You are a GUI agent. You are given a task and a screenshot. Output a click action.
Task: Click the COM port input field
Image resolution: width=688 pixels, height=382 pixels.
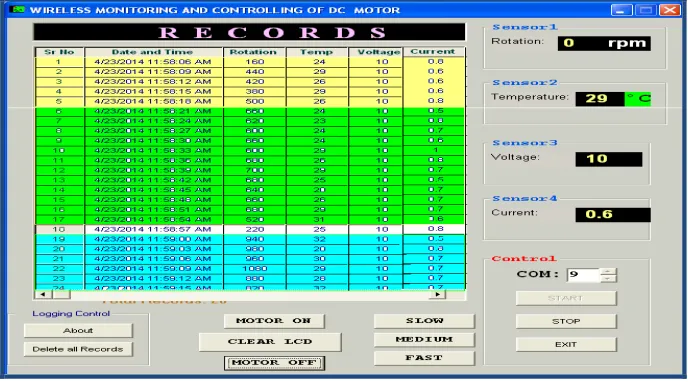click(583, 275)
